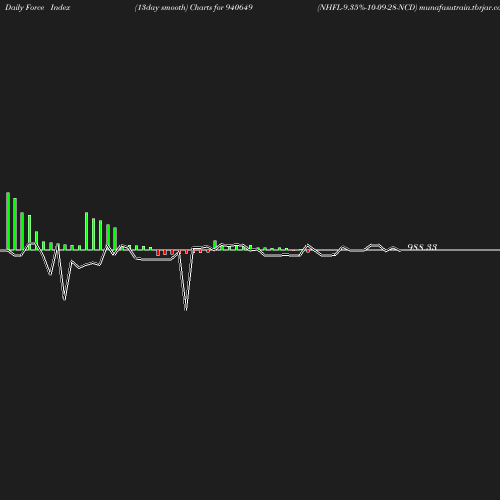Click the tallest green bar at chart start
Screen dimensions: 500x500
coord(8,221)
